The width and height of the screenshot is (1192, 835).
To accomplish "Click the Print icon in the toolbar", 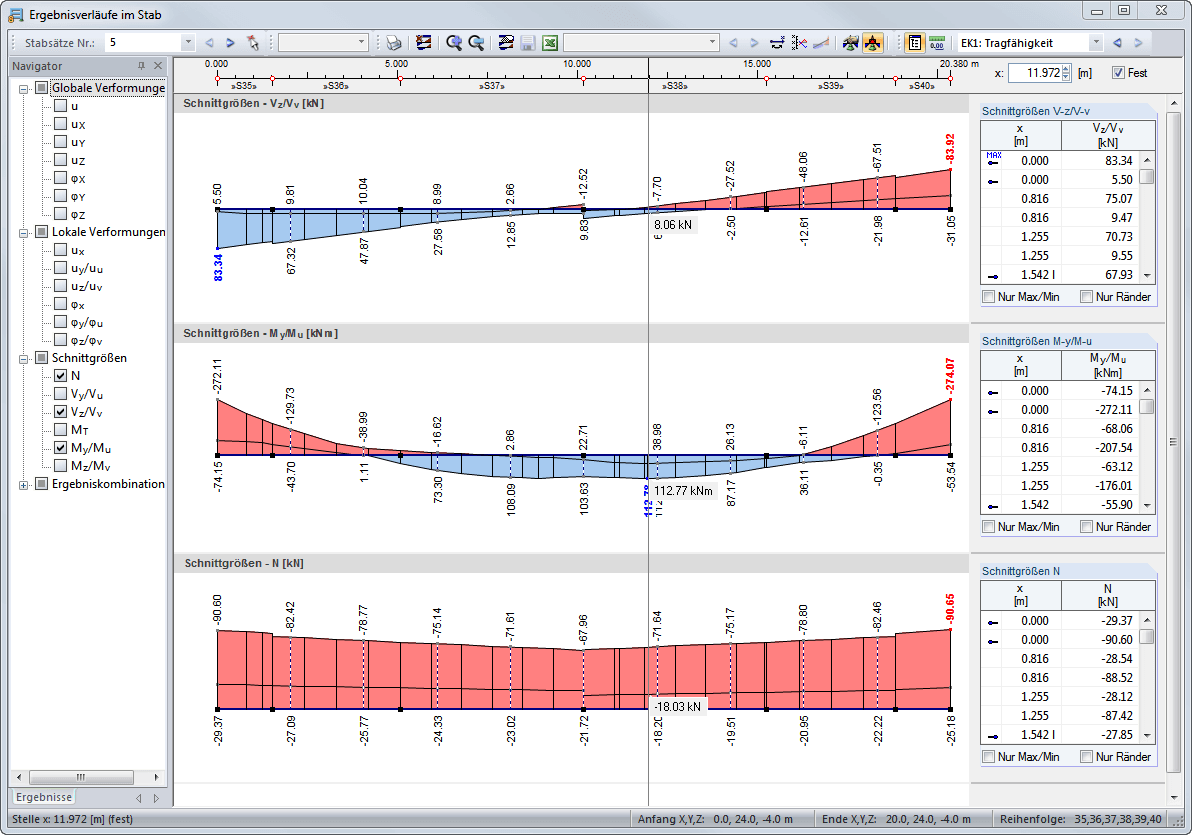I will [x=395, y=42].
